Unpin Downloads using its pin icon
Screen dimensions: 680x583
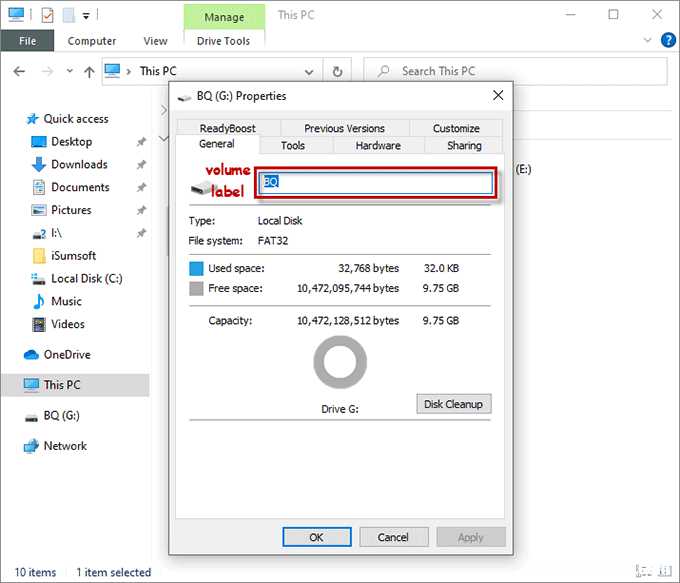click(x=141, y=165)
